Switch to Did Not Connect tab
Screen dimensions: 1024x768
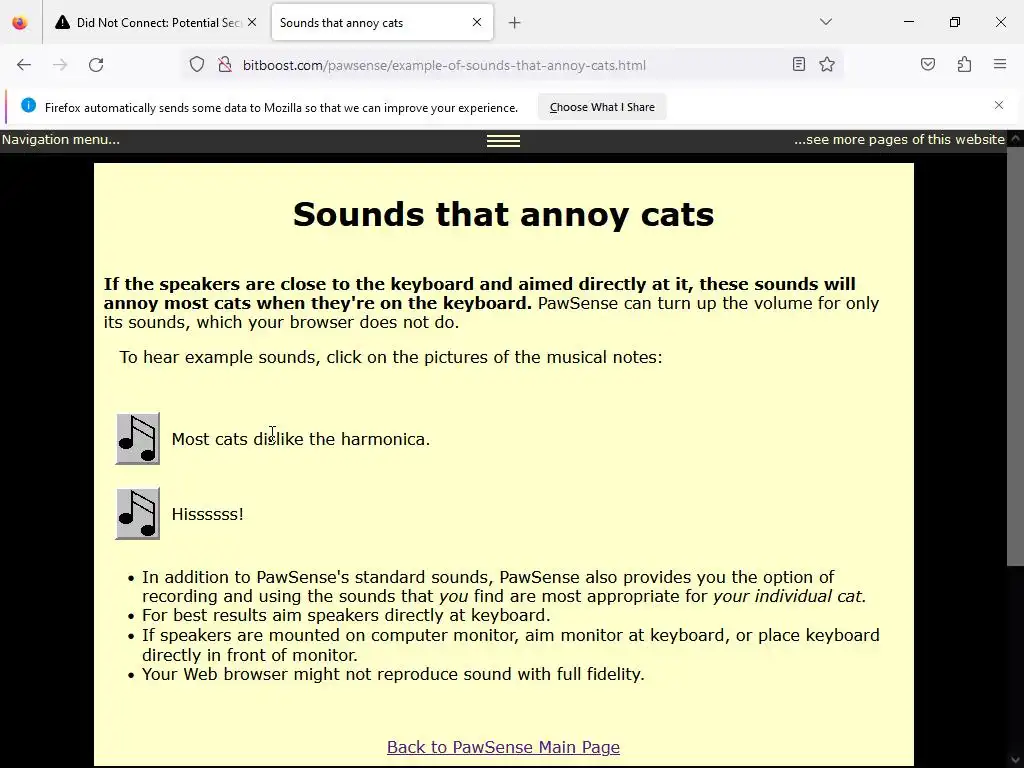pos(155,23)
